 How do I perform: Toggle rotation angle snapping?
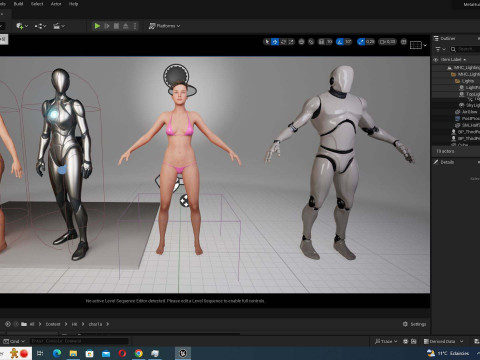pyautogui.click(x=340, y=42)
